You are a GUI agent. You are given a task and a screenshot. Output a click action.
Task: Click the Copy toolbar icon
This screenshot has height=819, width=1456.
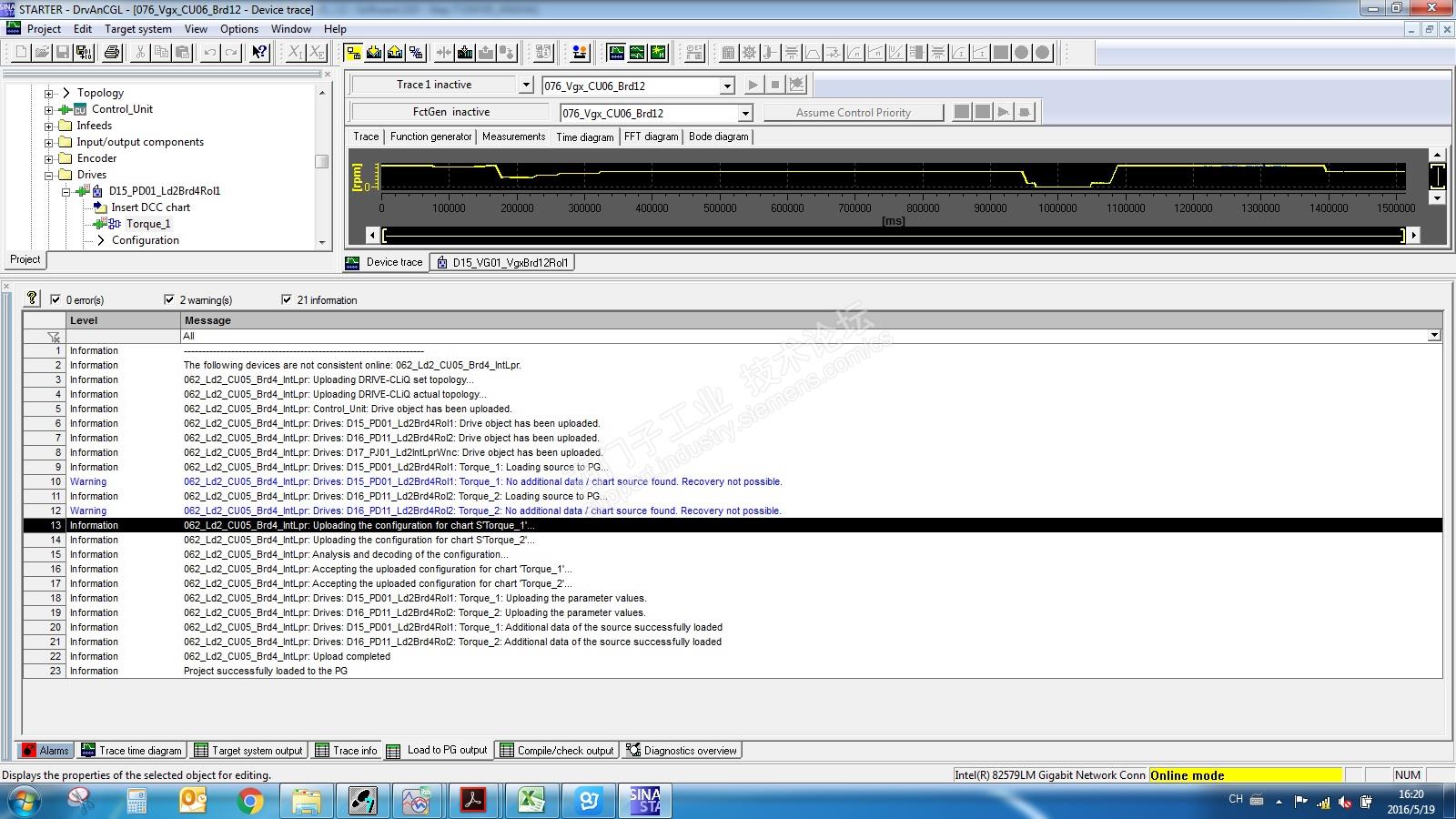click(161, 53)
